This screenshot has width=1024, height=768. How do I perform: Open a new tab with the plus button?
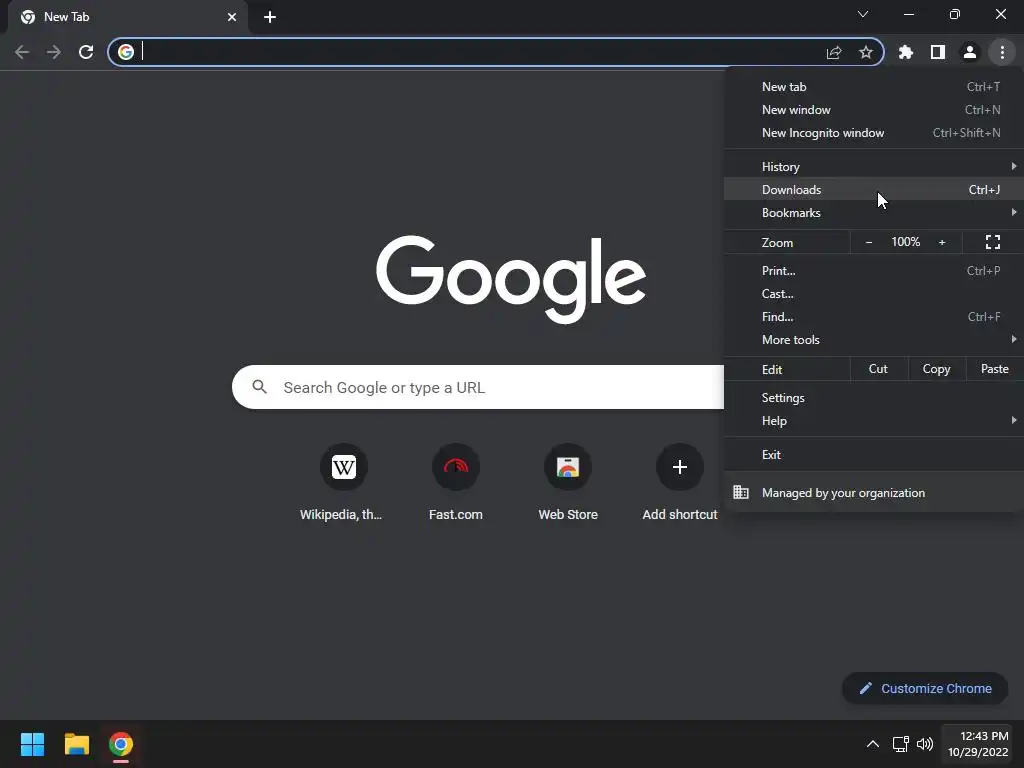pos(270,17)
